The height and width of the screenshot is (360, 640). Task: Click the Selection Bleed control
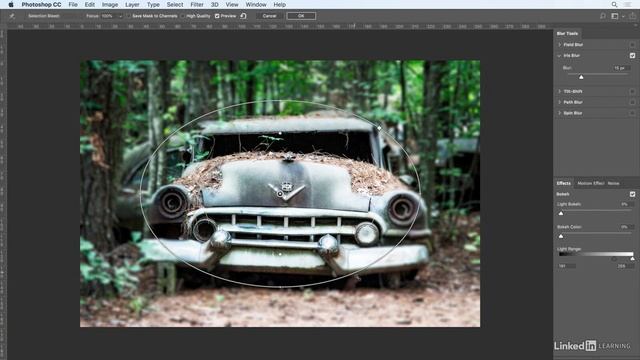point(44,16)
